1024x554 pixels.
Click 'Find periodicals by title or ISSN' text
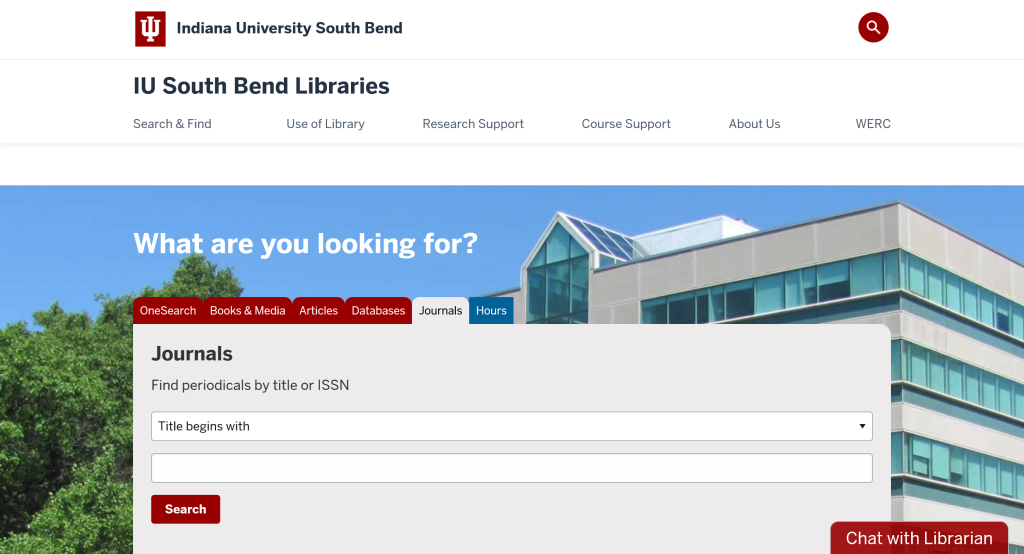(250, 385)
